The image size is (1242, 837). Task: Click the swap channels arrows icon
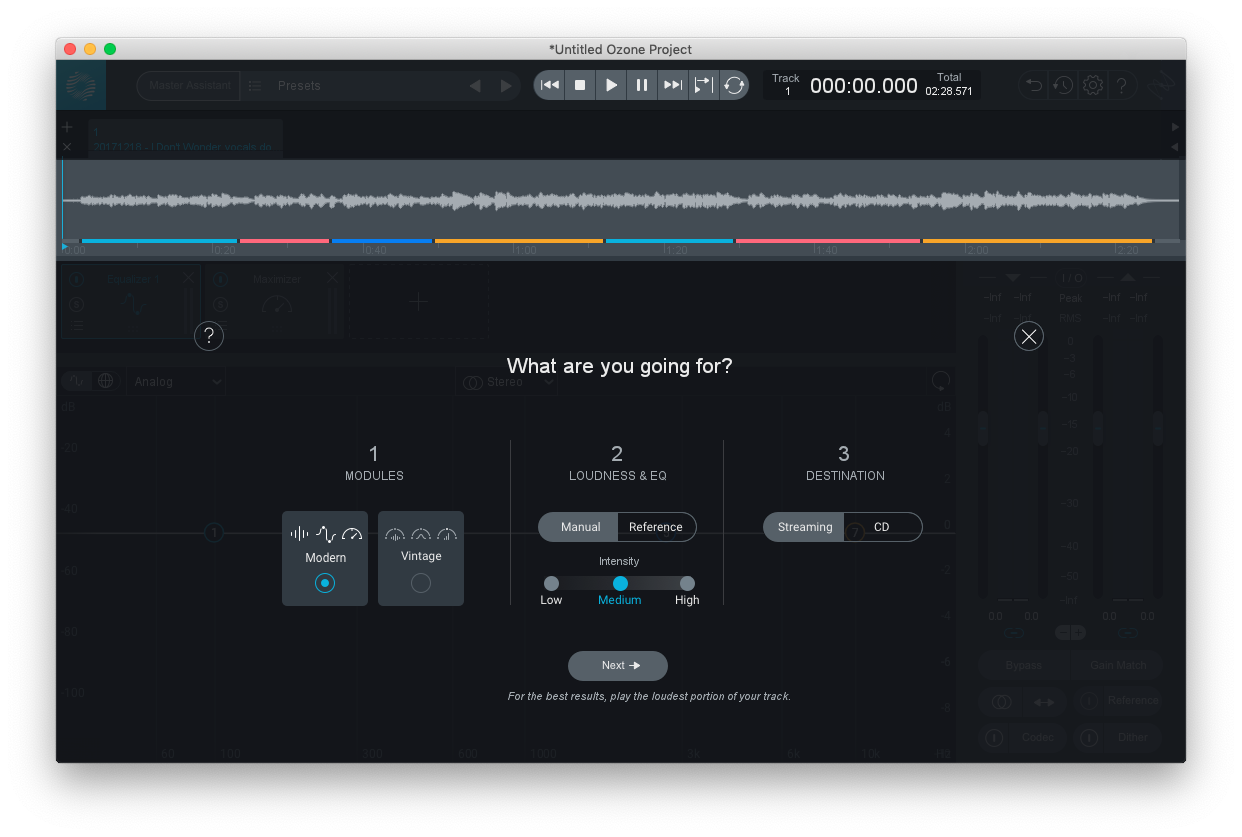pos(1044,702)
